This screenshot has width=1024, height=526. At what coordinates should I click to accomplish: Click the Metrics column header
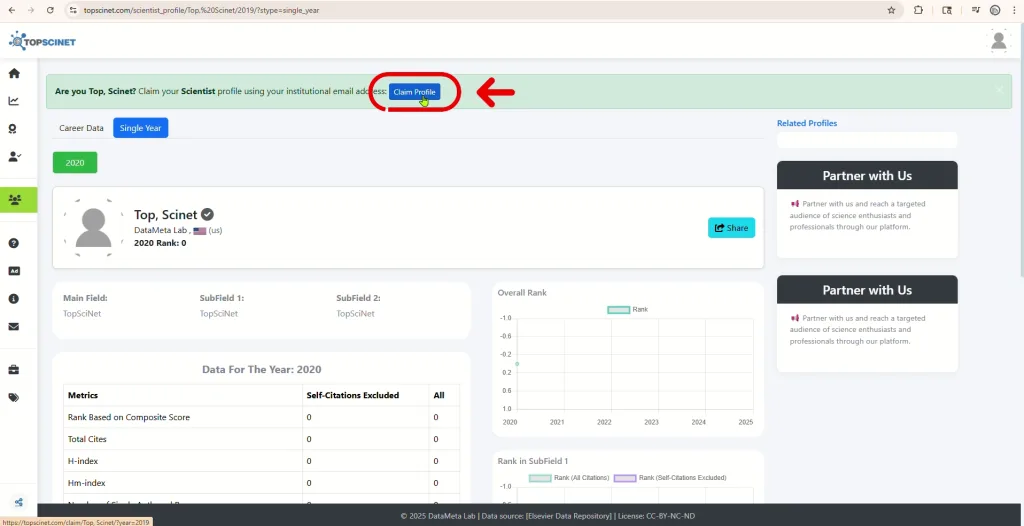point(83,395)
